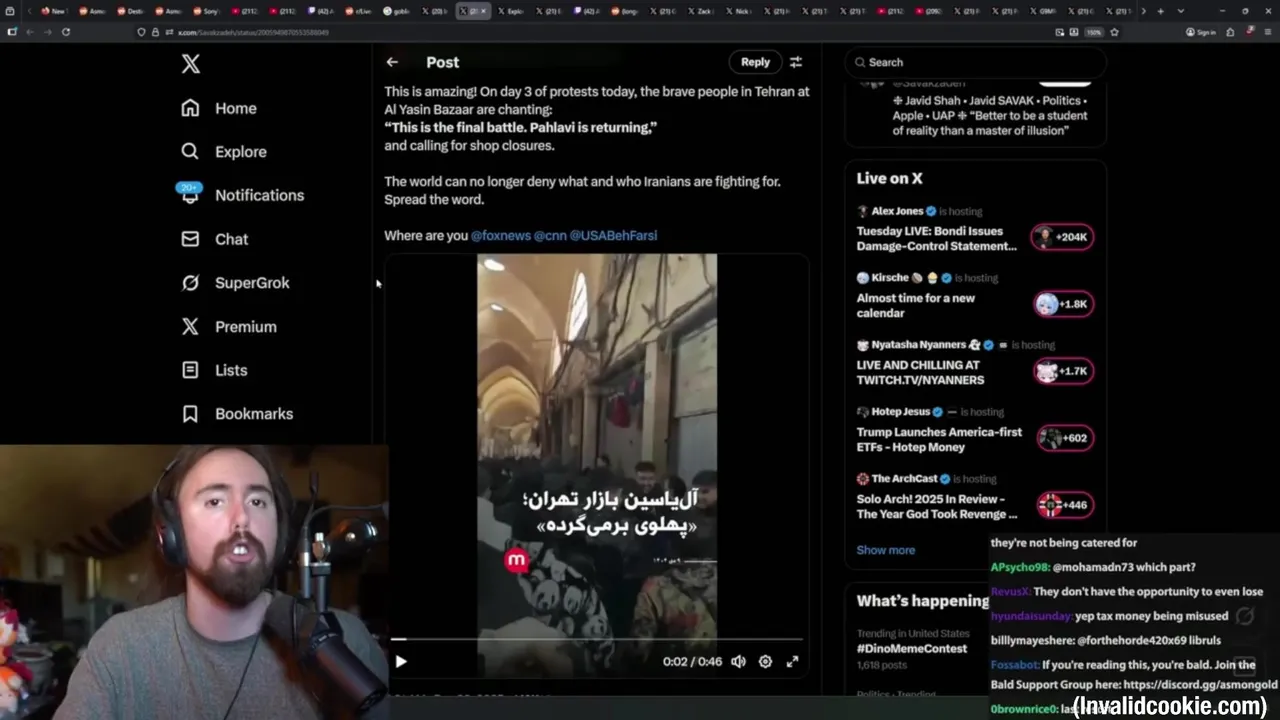
Task: Bookmark this page with the star icon
Action: (1114, 32)
